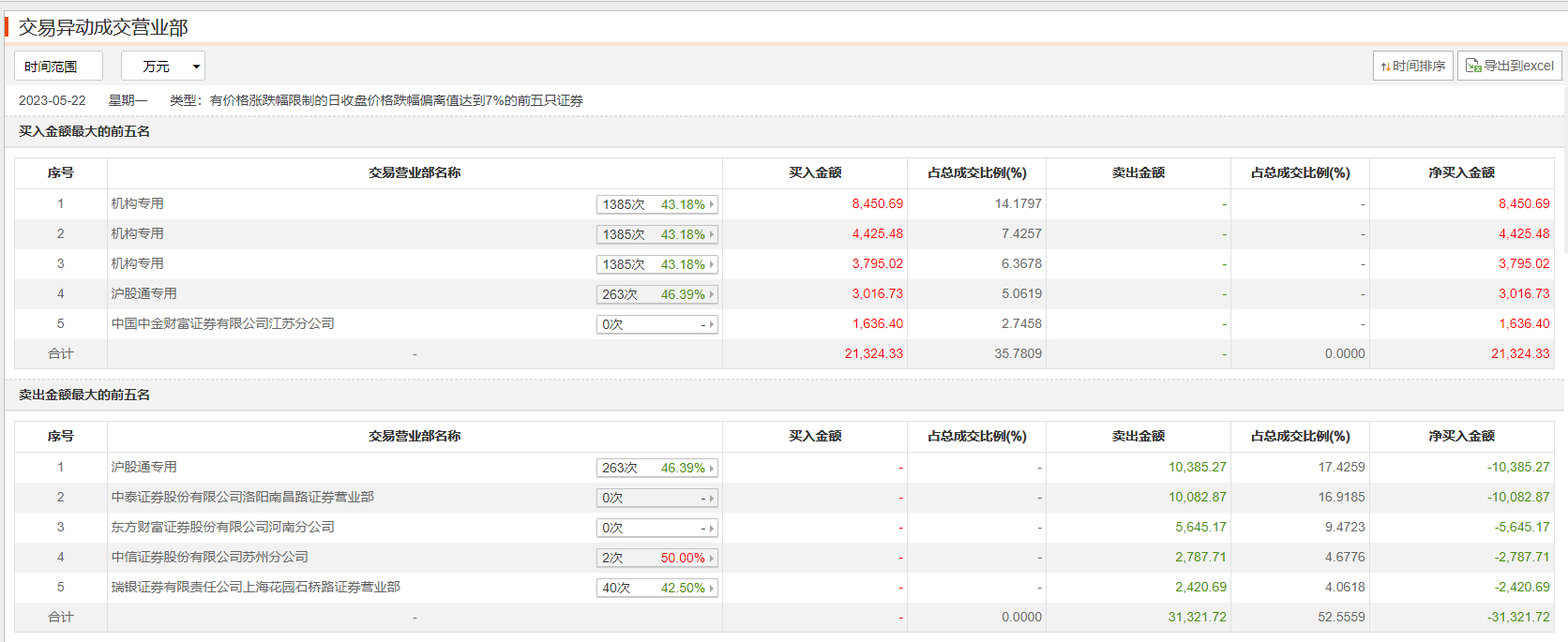The height and width of the screenshot is (642, 1568).
Task: Expand 东方财富证券河南分公司 0次 stats box
Action: (656, 528)
